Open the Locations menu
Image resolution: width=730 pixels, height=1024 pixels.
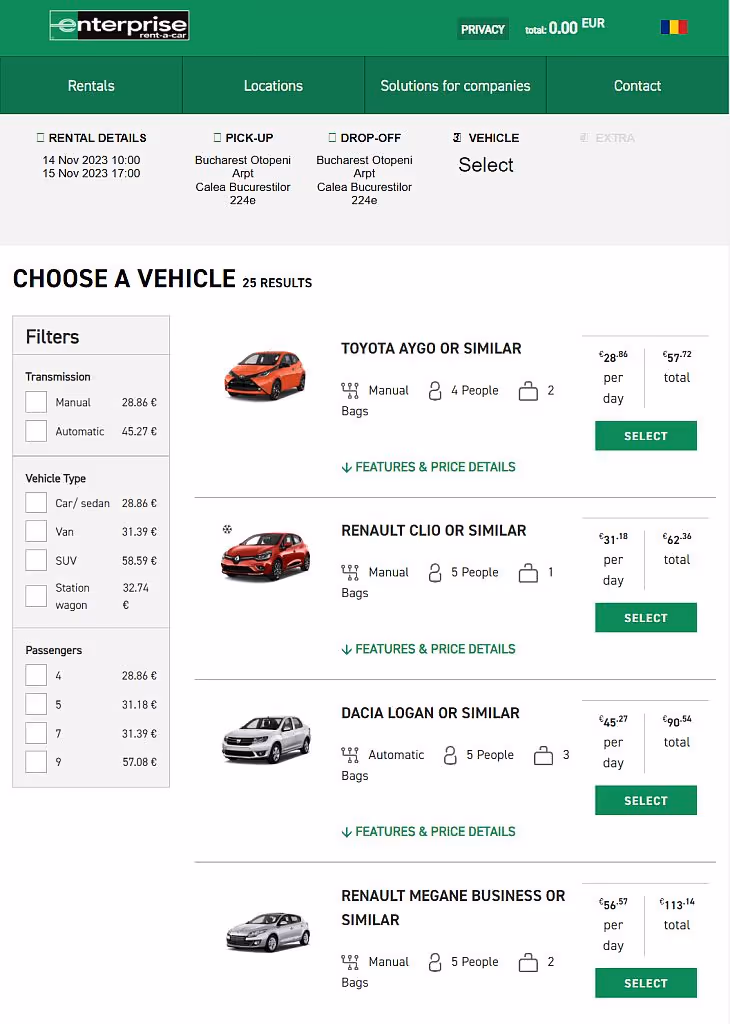(x=273, y=86)
